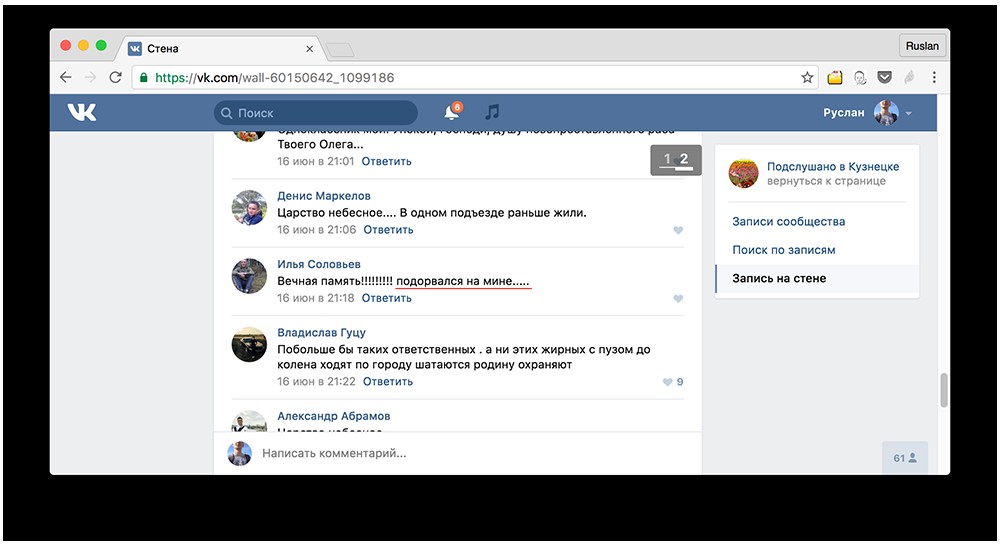Click Ответить under Илья Соловьев's comment
The width and height of the screenshot is (1000, 546).
[x=386, y=298]
